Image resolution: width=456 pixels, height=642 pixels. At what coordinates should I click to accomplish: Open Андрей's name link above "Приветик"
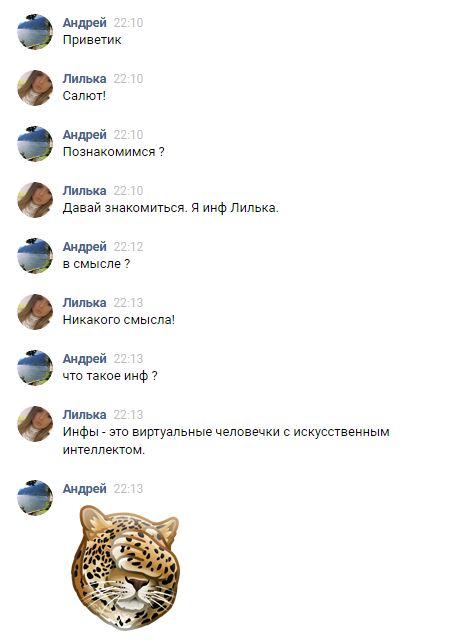coord(84,23)
